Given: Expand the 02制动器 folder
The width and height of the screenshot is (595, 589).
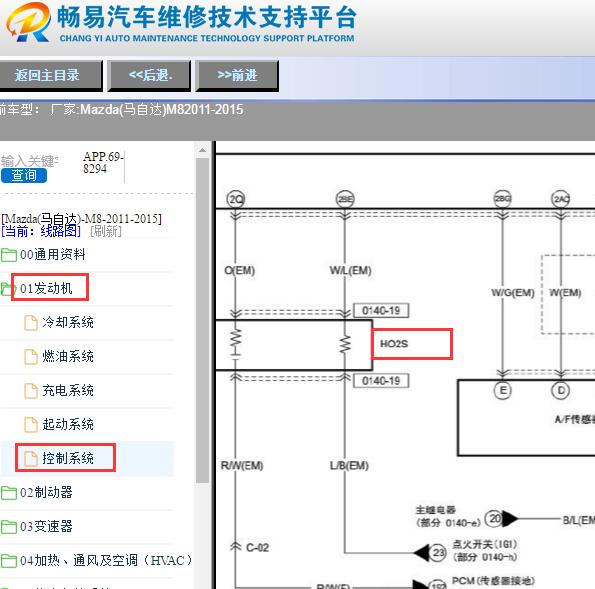Looking at the screenshot, I should (46, 492).
